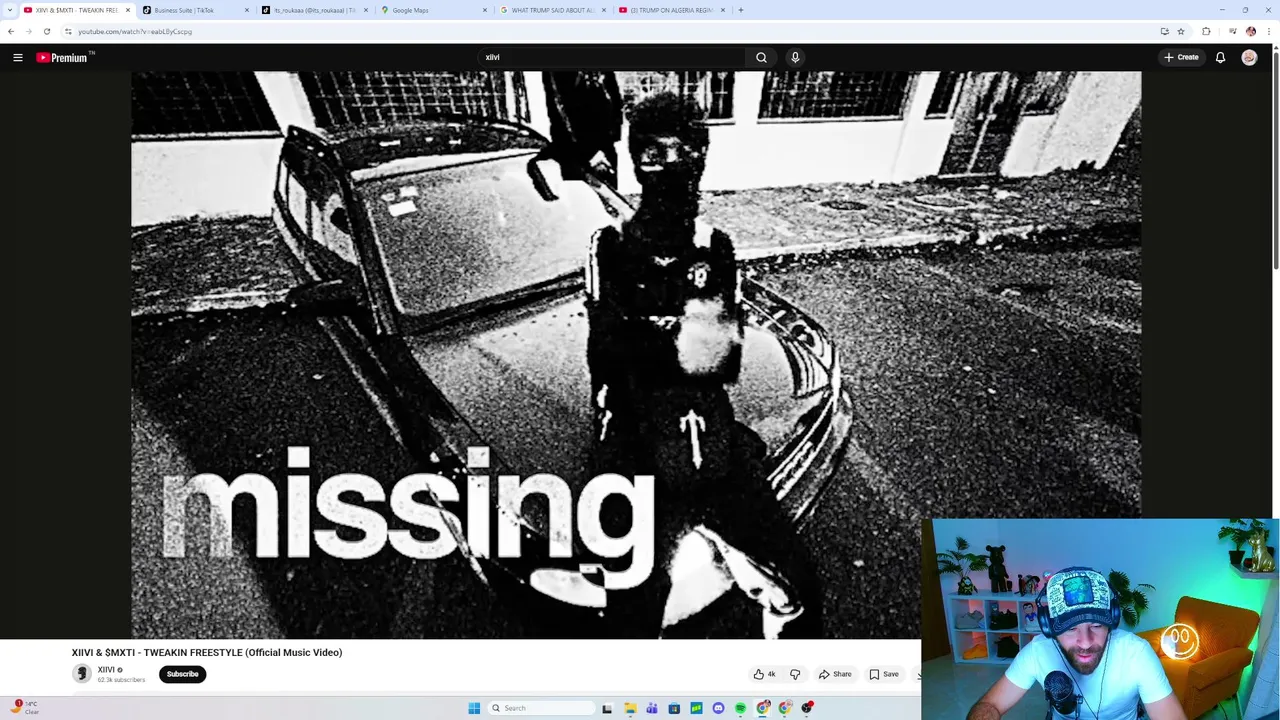
Task: Open File Explorer from taskbar
Action: point(630,708)
